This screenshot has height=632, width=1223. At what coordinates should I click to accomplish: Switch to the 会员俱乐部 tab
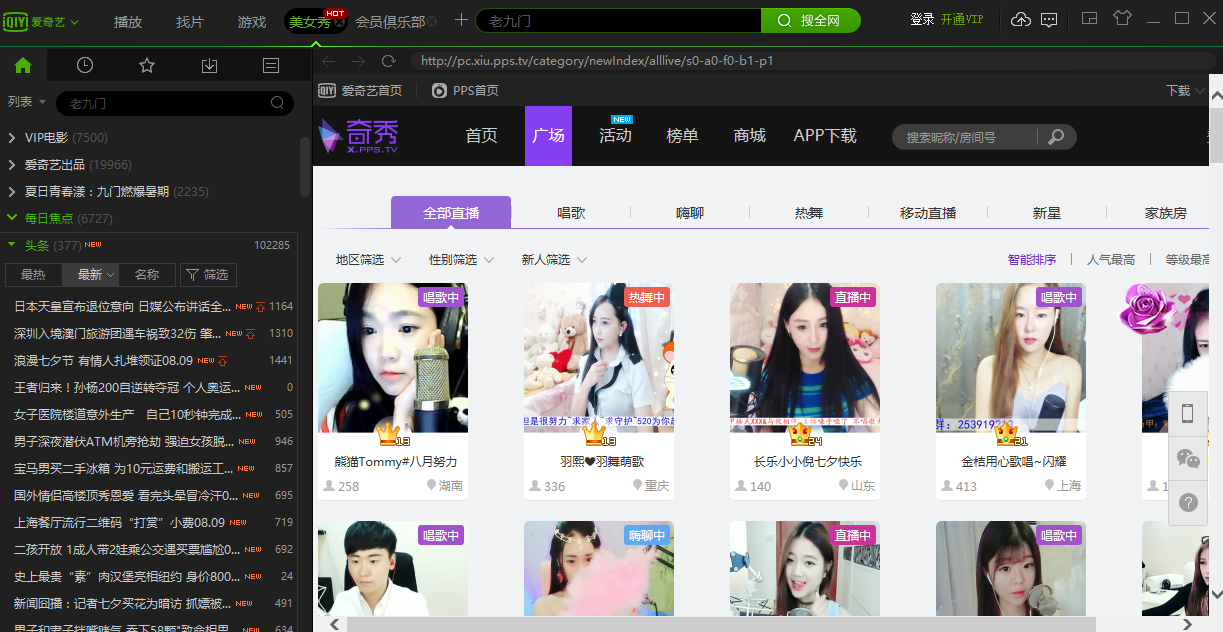pyautogui.click(x=390, y=21)
